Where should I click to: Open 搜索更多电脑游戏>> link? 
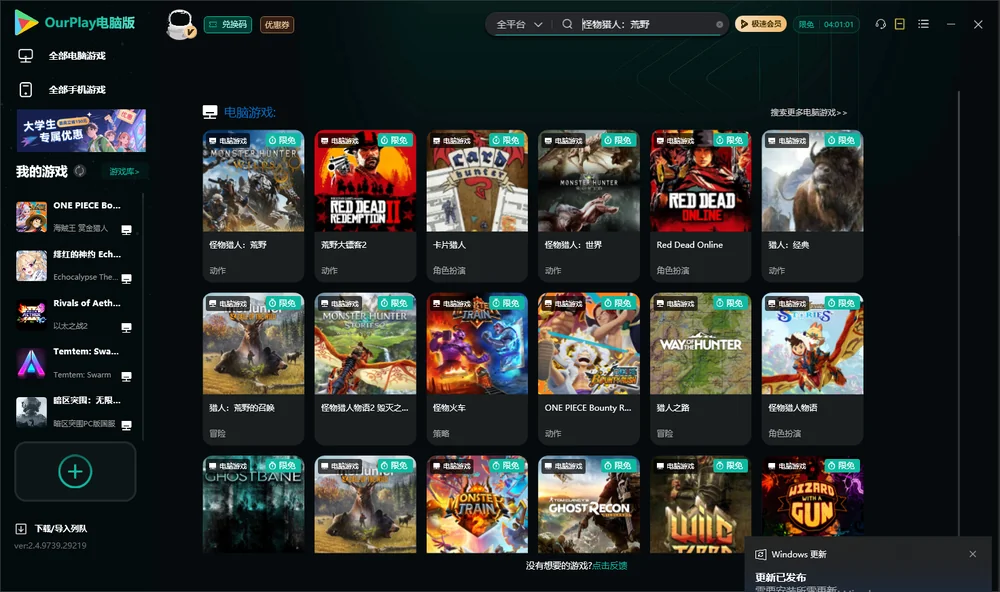[808, 112]
